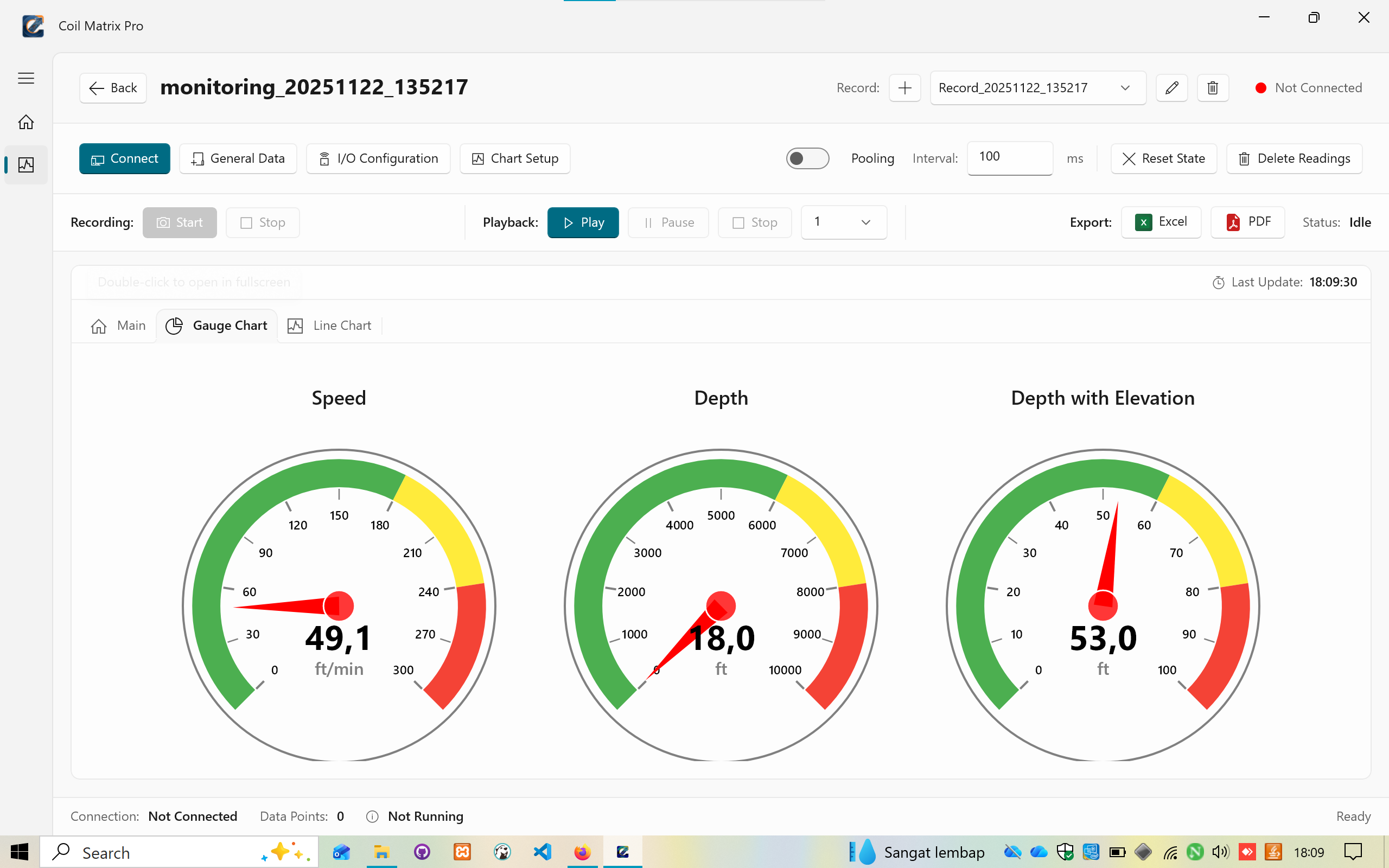Open the Record_20251122_135217 dropdown

(x=1037, y=88)
